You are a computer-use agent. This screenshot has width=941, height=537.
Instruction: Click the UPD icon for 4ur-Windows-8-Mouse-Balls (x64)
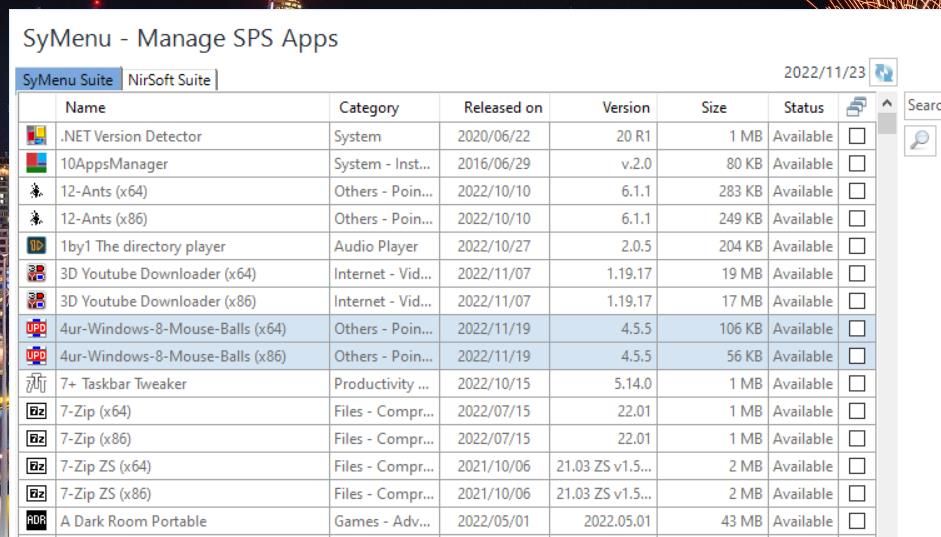pyautogui.click(x=37, y=329)
